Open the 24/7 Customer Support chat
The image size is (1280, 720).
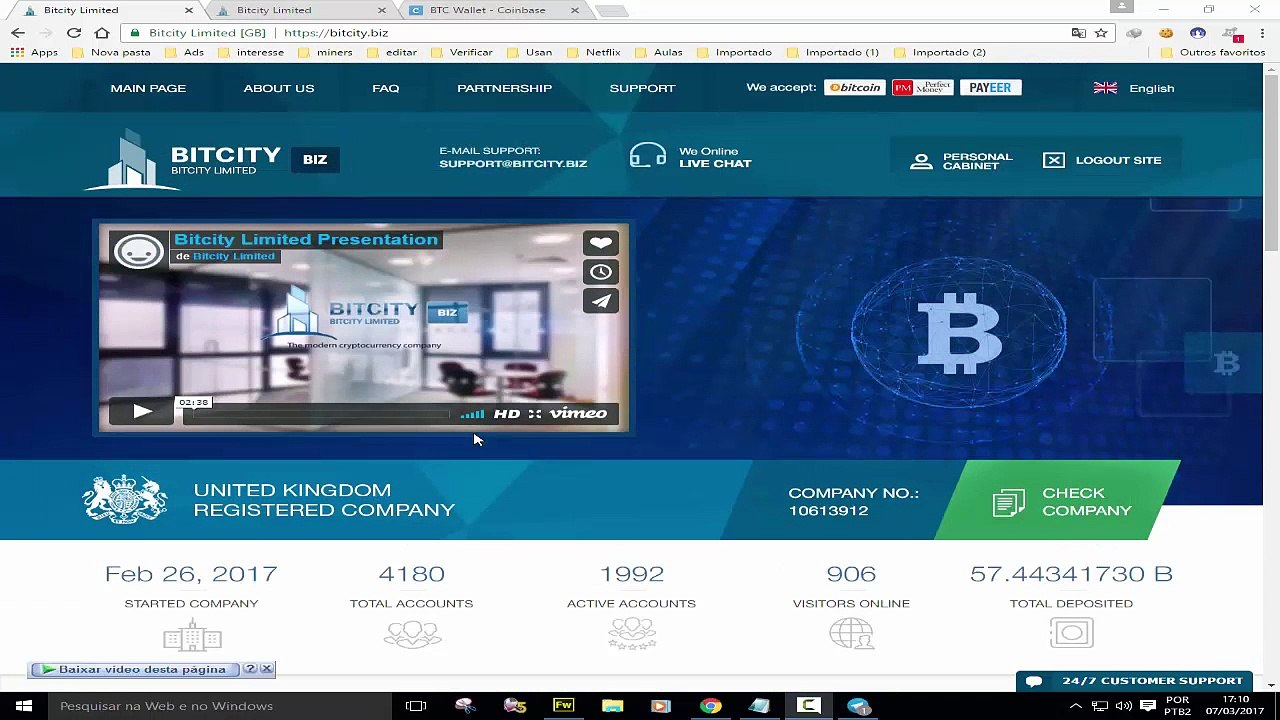[x=1135, y=681]
